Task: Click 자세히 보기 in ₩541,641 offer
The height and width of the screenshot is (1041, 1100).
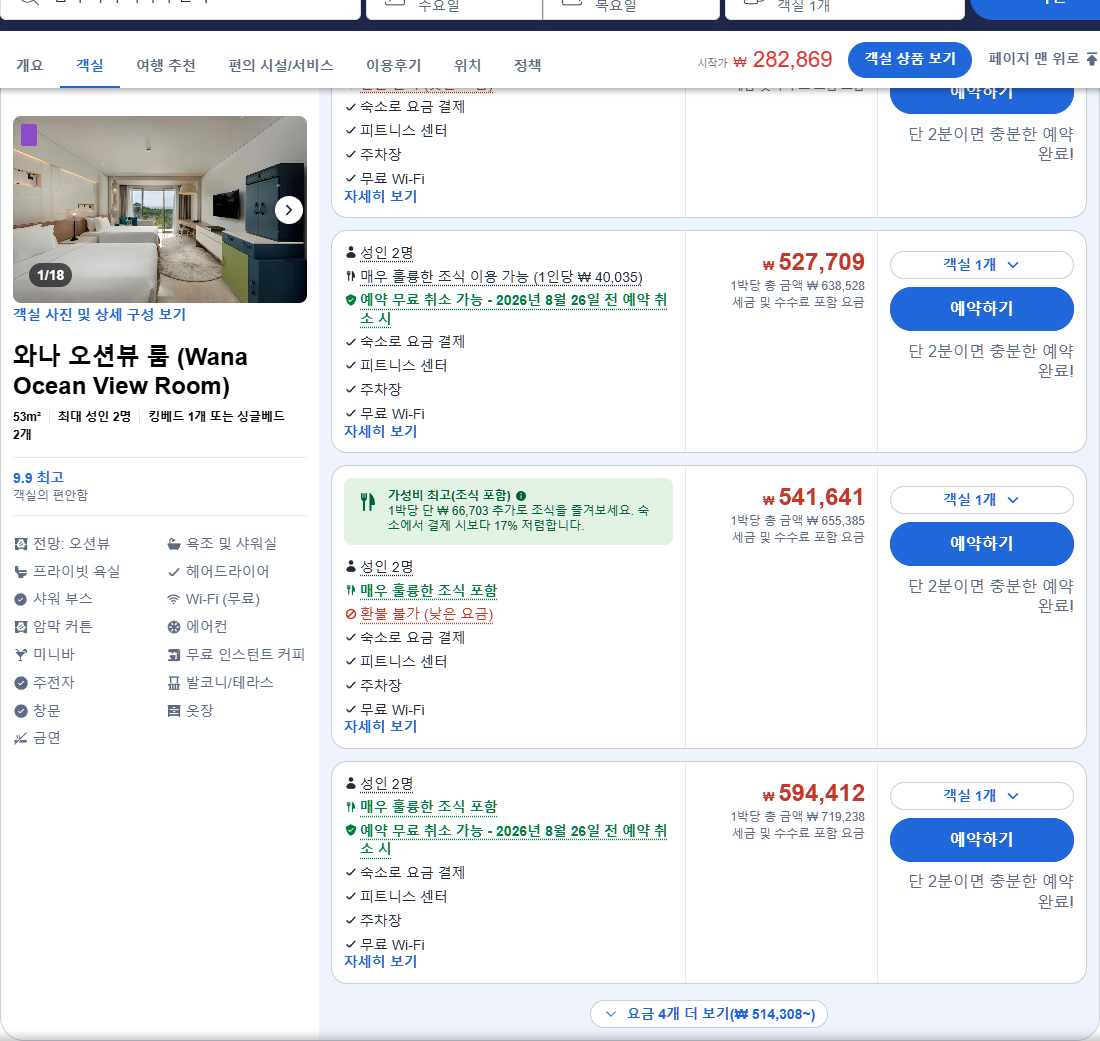Action: 380,727
